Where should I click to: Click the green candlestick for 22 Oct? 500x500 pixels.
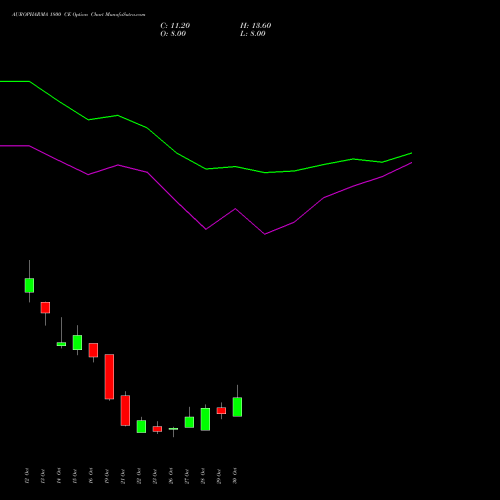point(141,426)
